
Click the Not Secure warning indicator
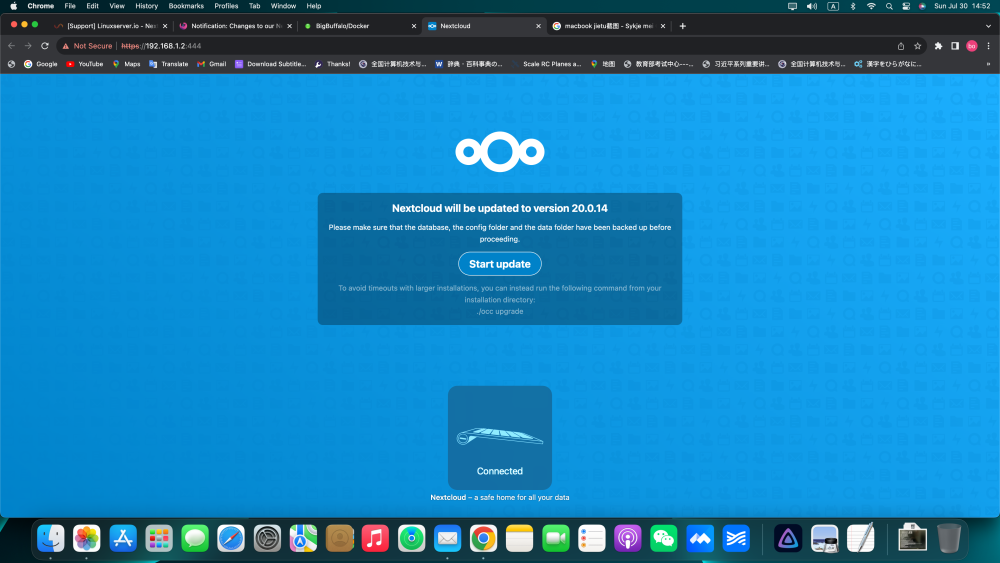point(87,46)
